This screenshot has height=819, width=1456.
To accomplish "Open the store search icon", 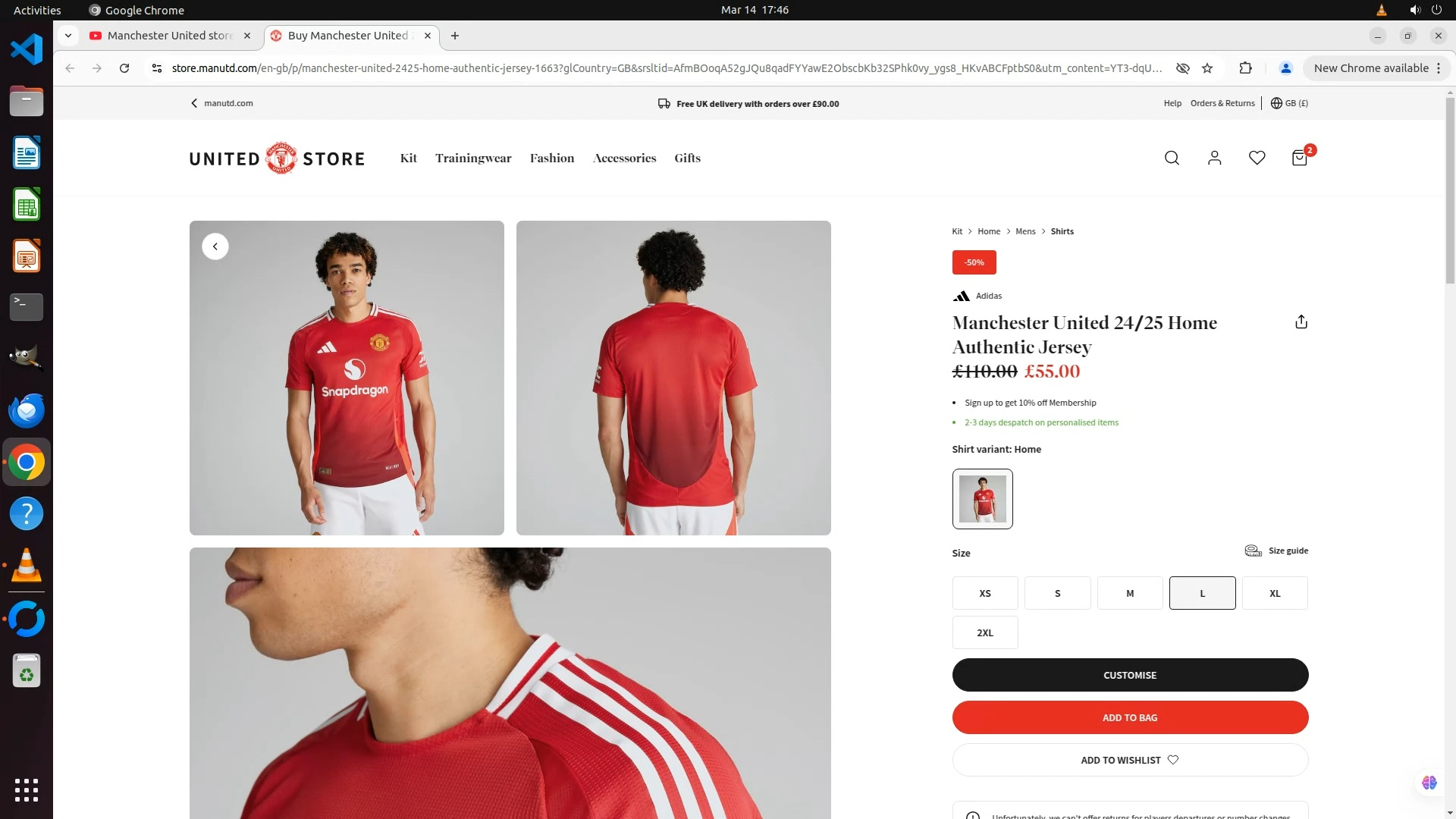I will 1172,158.
